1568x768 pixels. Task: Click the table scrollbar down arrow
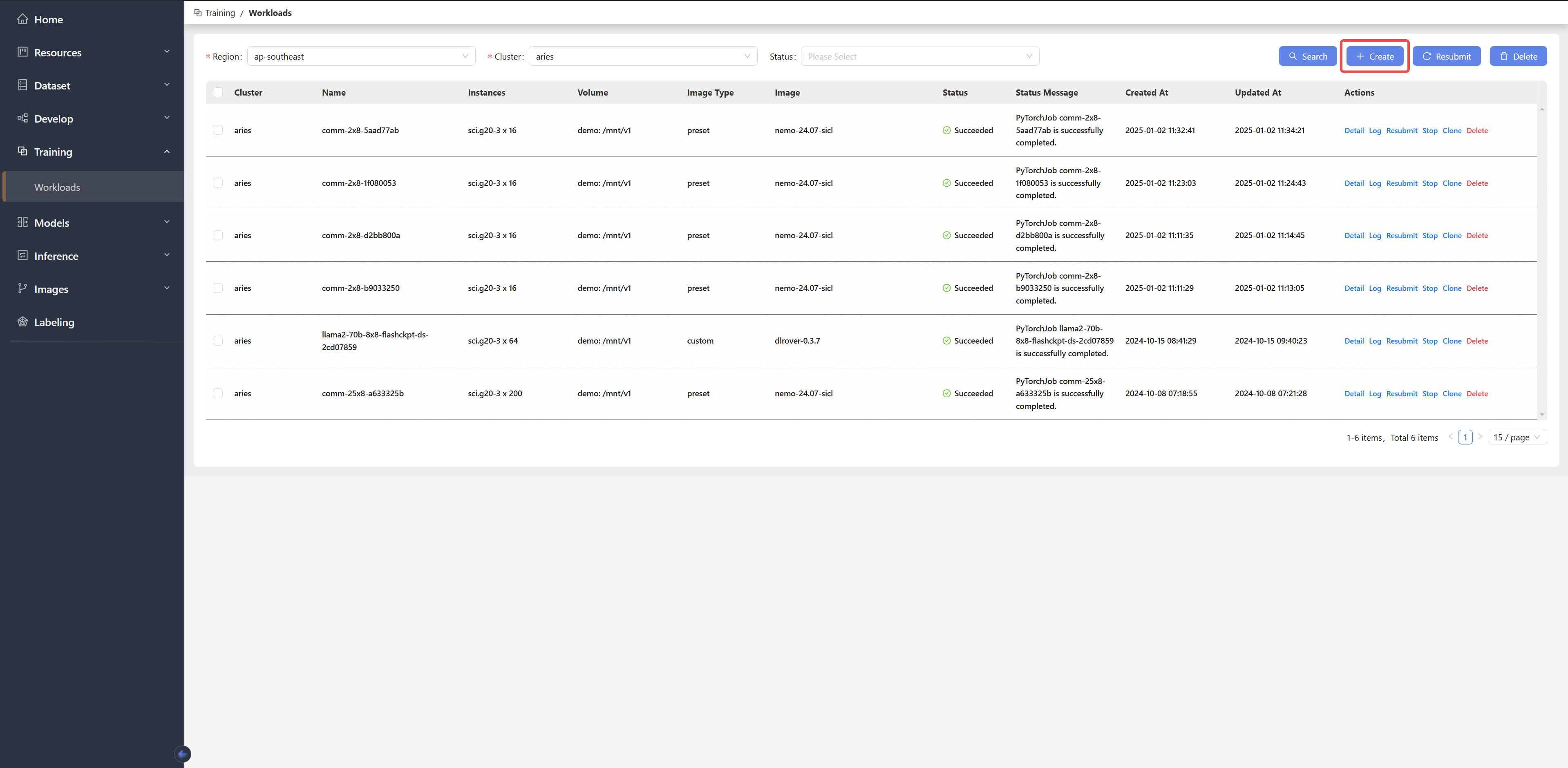tap(1542, 414)
